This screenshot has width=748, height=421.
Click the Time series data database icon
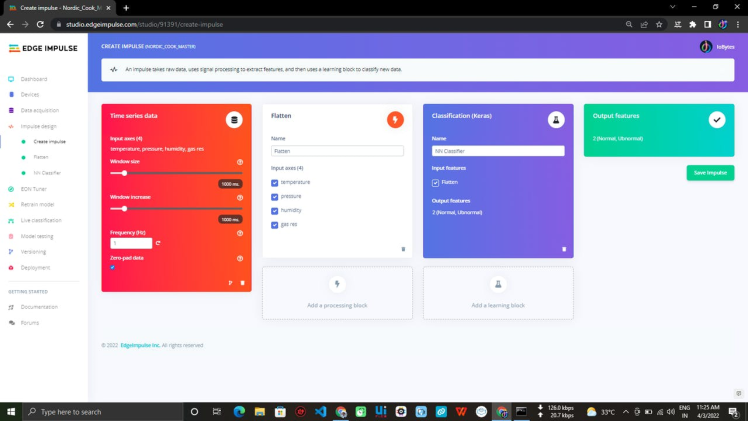point(234,120)
